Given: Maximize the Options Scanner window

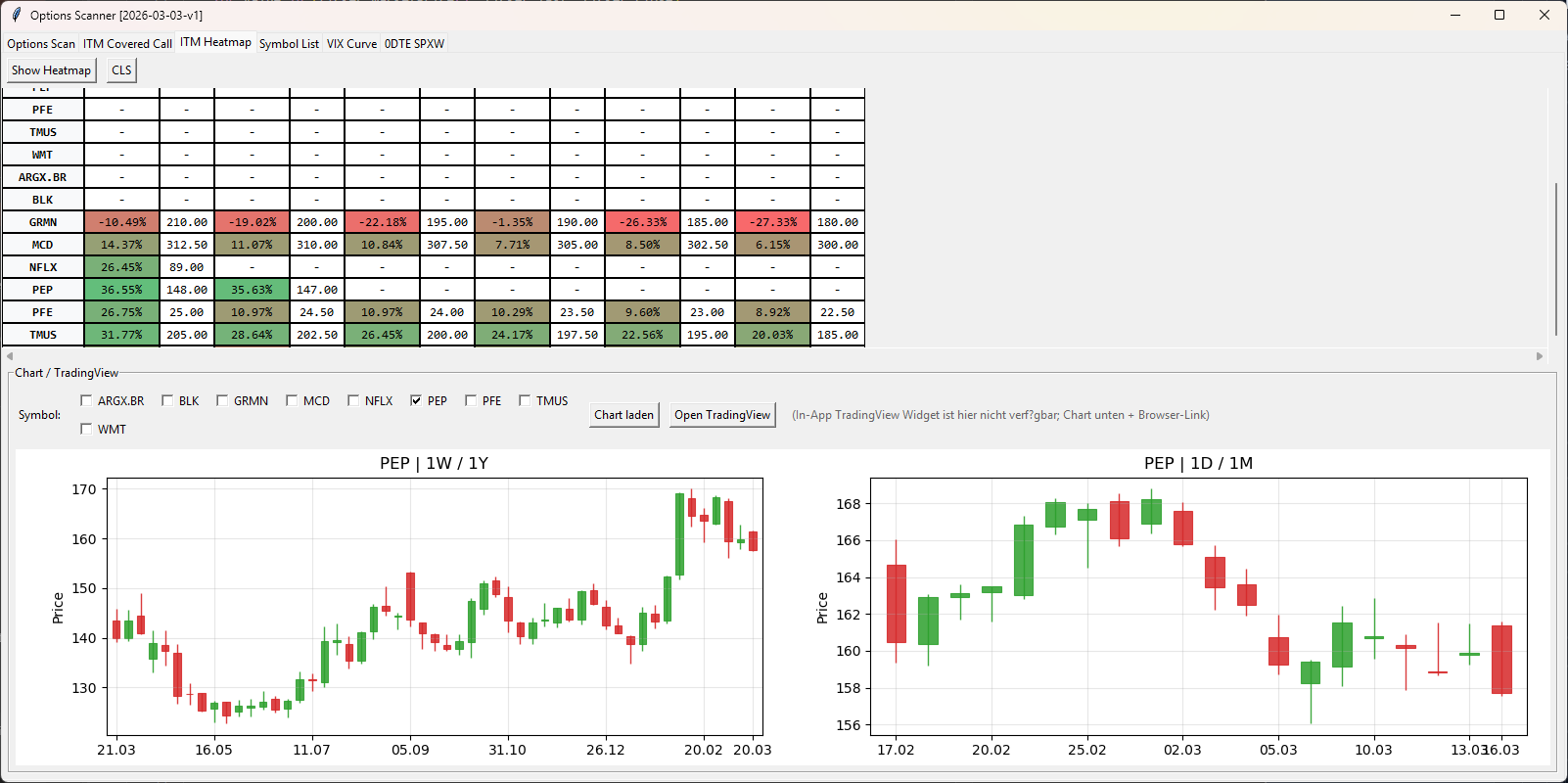Looking at the screenshot, I should [1499, 15].
